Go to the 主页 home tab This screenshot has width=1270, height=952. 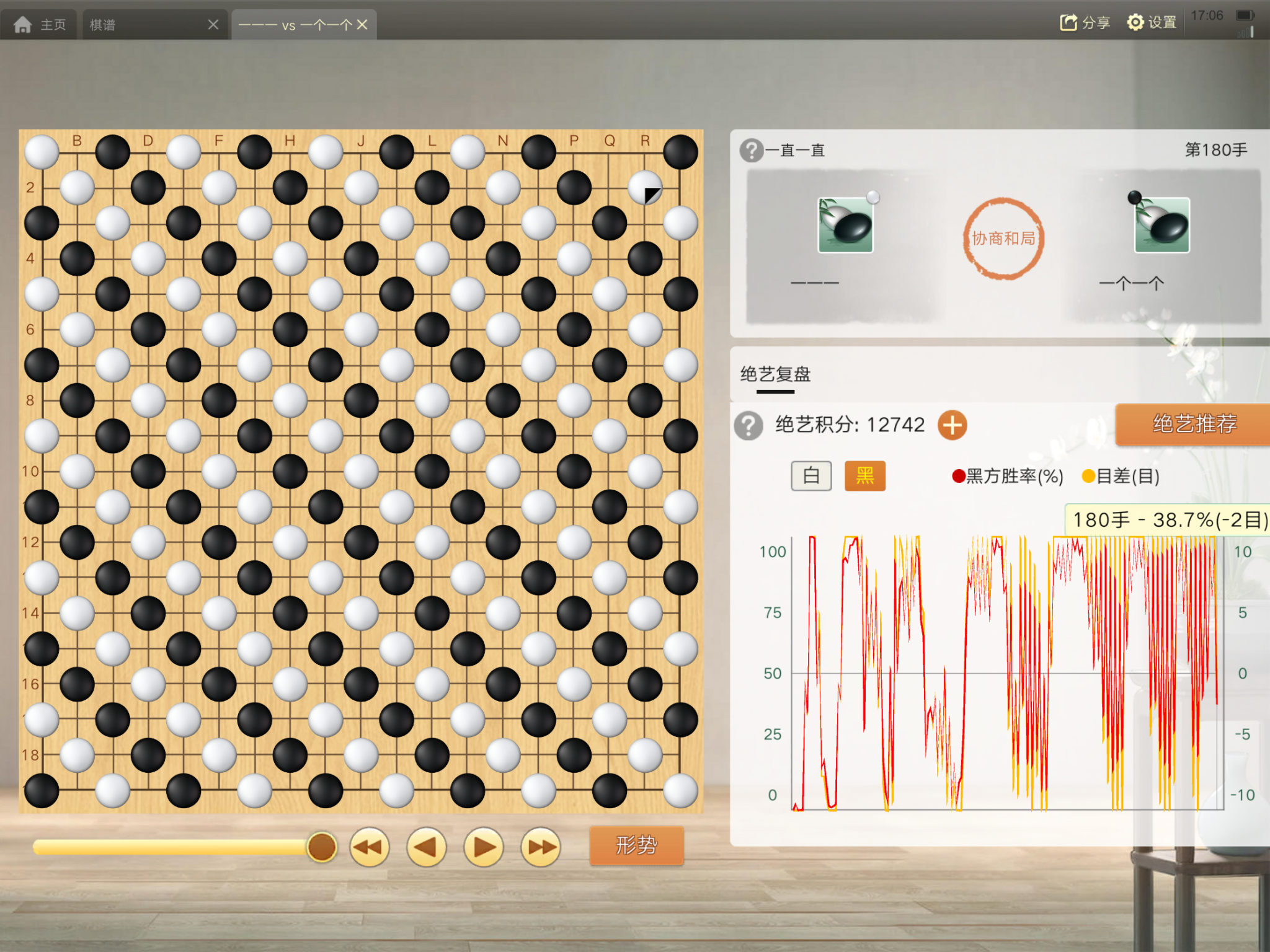(40, 25)
